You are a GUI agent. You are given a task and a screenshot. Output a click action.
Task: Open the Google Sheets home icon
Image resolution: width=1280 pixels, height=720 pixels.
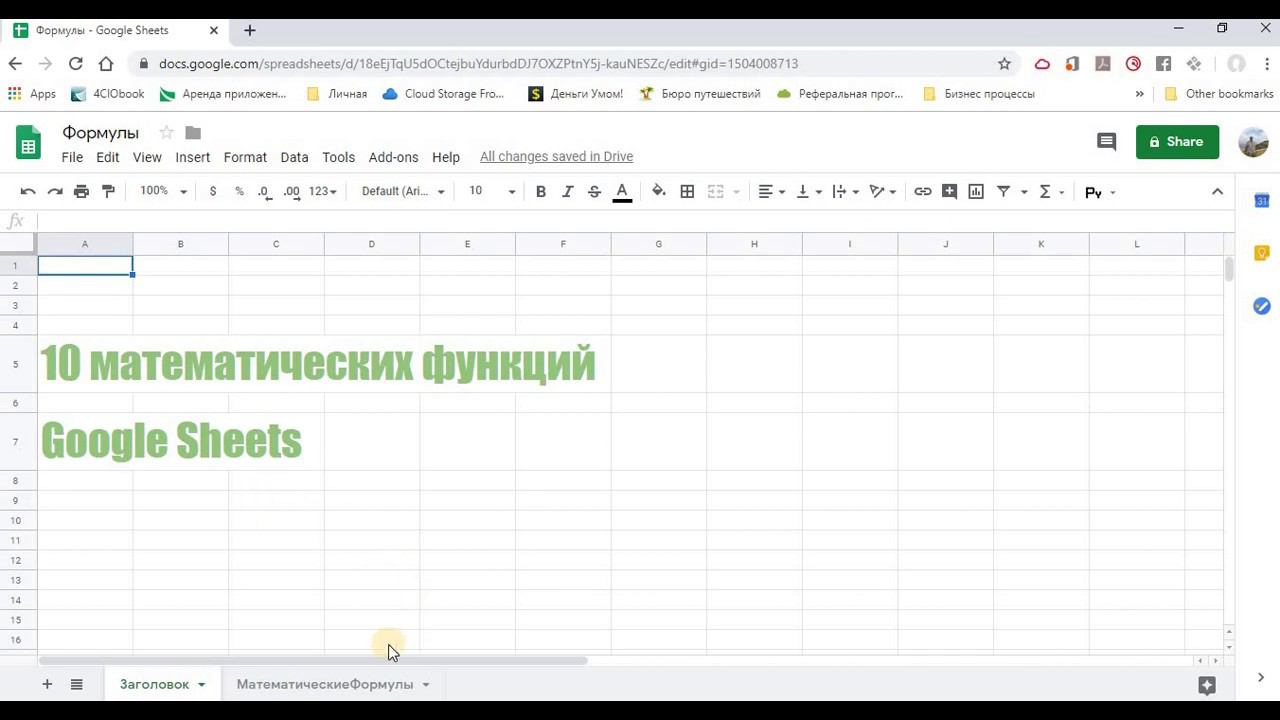[28, 143]
